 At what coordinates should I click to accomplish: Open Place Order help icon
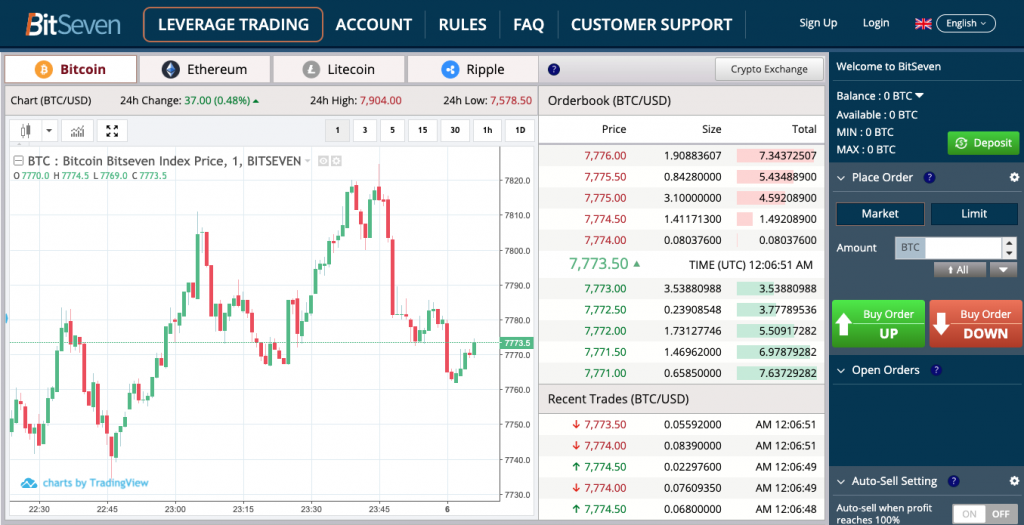coord(929,177)
